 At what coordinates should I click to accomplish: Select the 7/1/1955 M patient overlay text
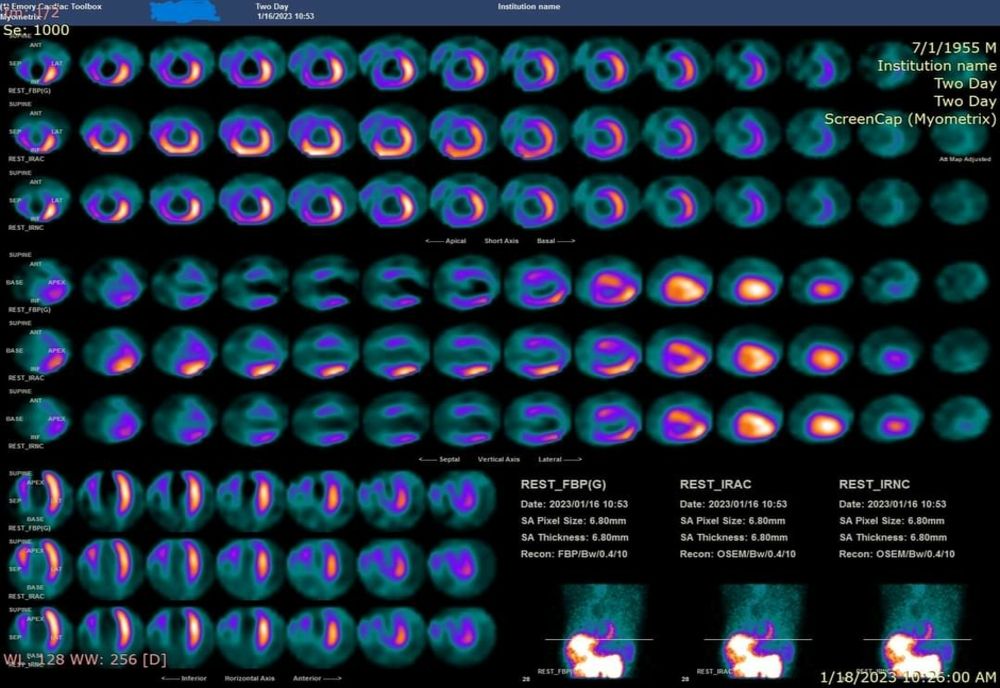[954, 48]
